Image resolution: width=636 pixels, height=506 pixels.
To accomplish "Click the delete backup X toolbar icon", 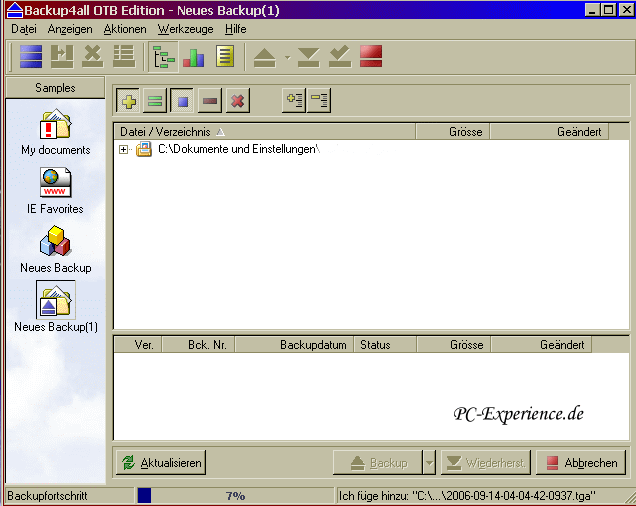I will click(x=92, y=56).
